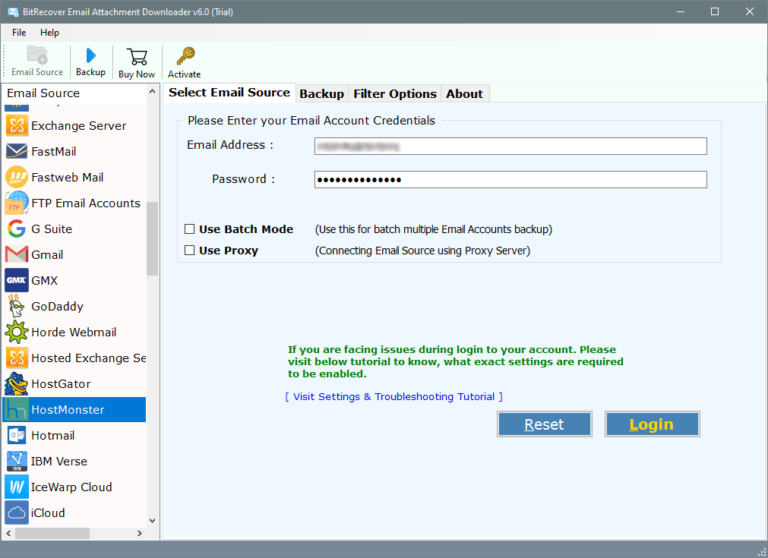
Task: Choose Horde Webmail gear icon
Action: pyautogui.click(x=17, y=332)
